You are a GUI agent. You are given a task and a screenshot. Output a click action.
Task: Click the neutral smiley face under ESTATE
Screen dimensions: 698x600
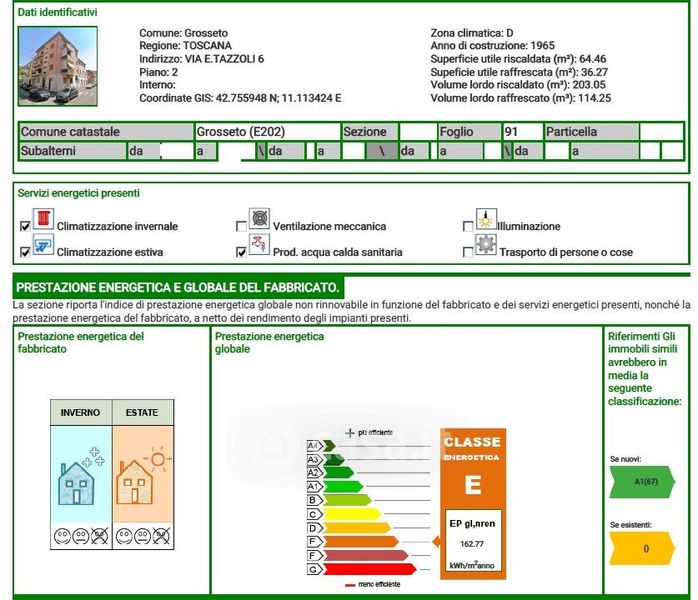tap(142, 536)
